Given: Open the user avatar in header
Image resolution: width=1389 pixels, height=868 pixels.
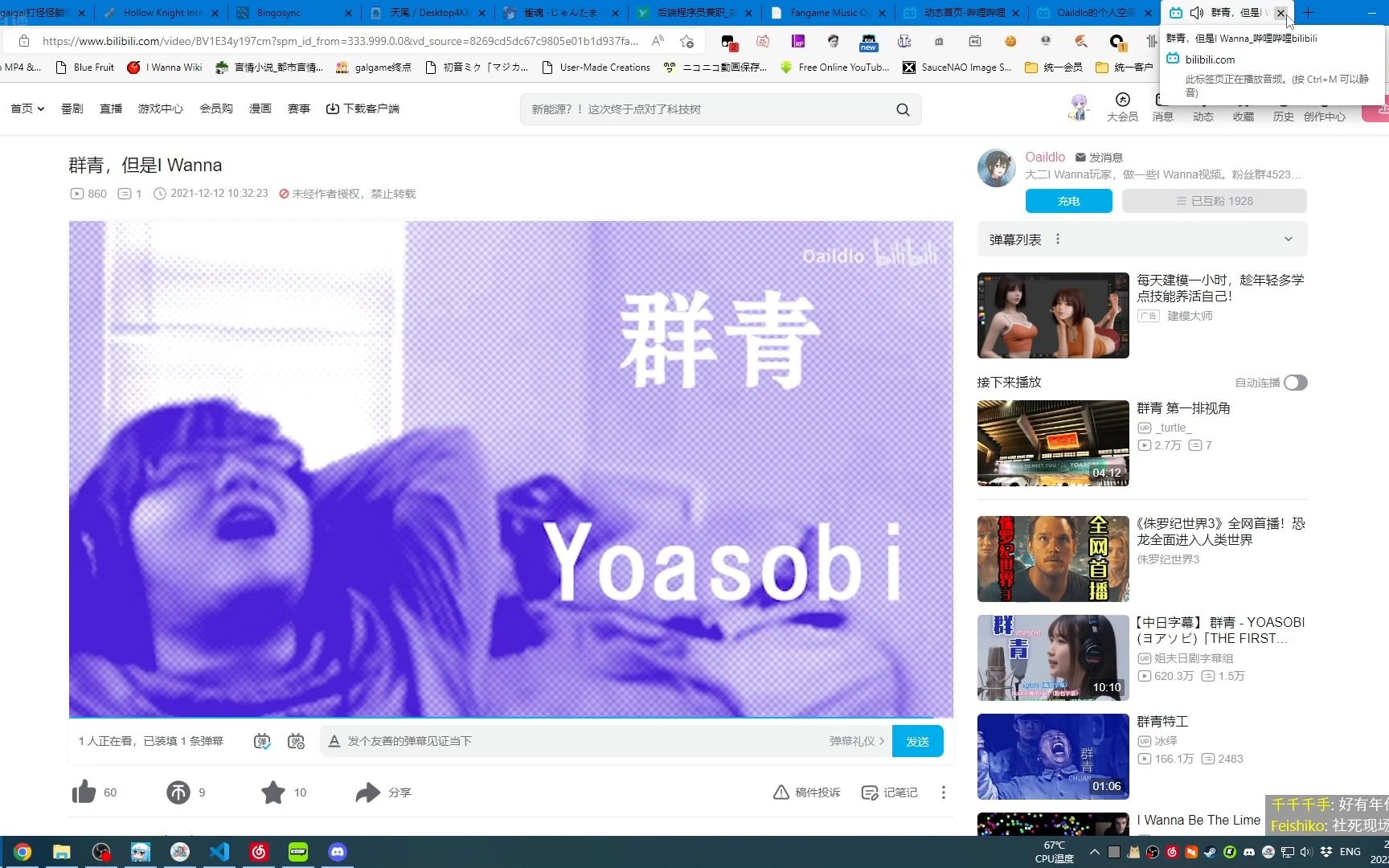Looking at the screenshot, I should 1078,107.
